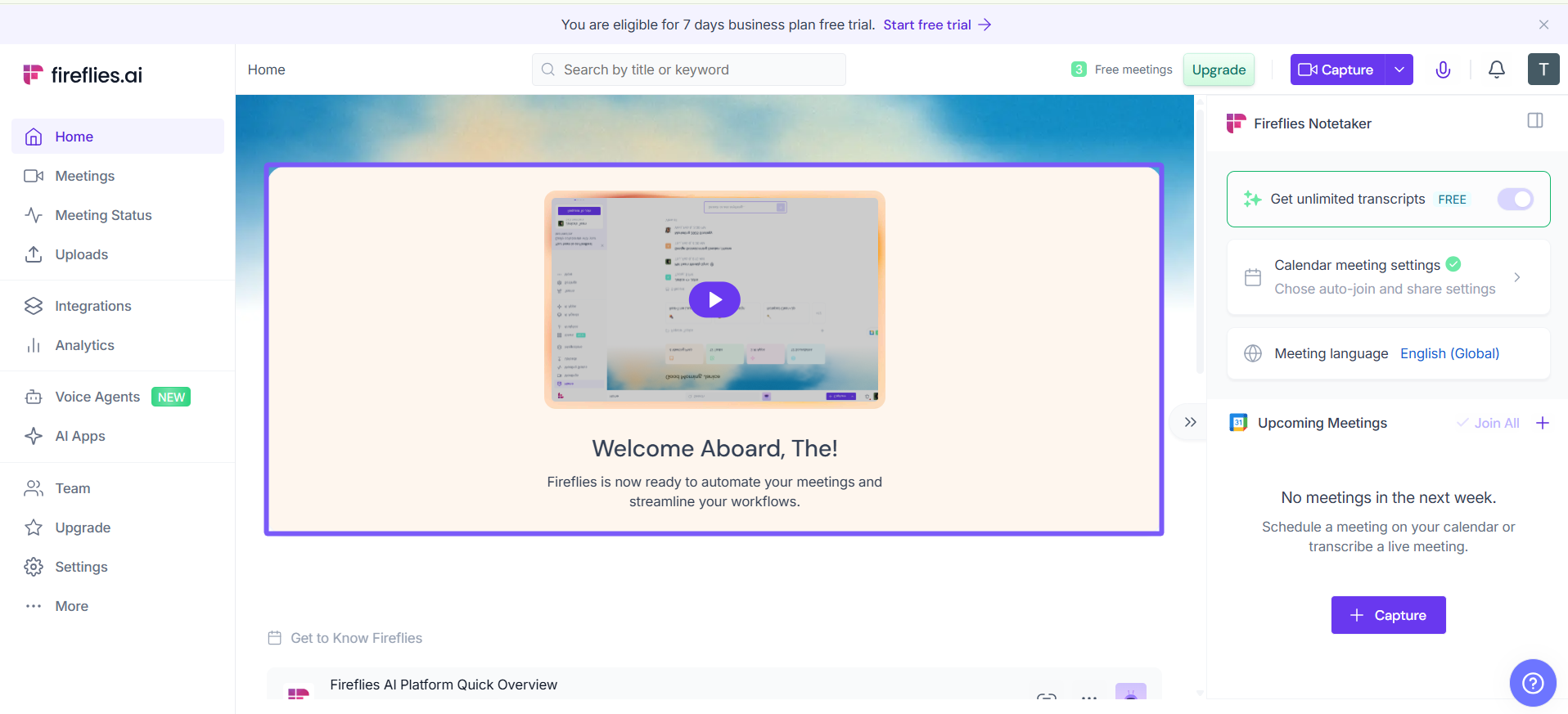This screenshot has width=1568, height=714.
Task: Click the search by title or keyword field
Action: click(689, 70)
